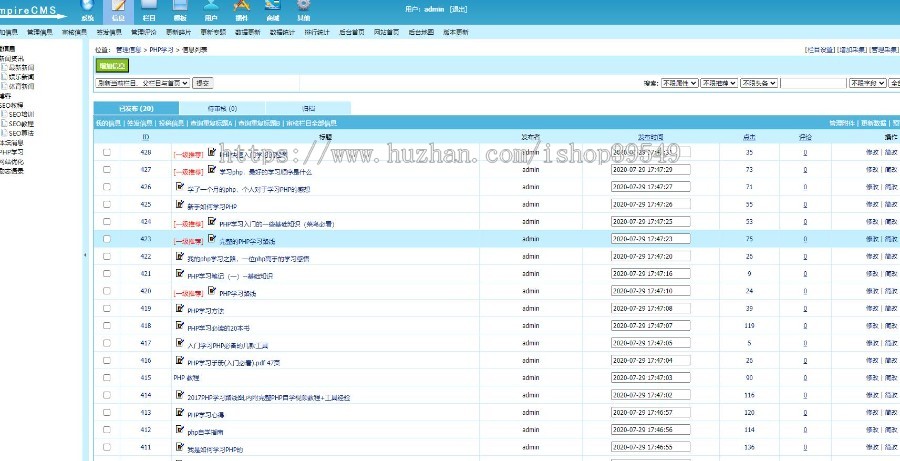Sort by the ID column header
Viewport: 900px width, 461px height.
(146, 137)
